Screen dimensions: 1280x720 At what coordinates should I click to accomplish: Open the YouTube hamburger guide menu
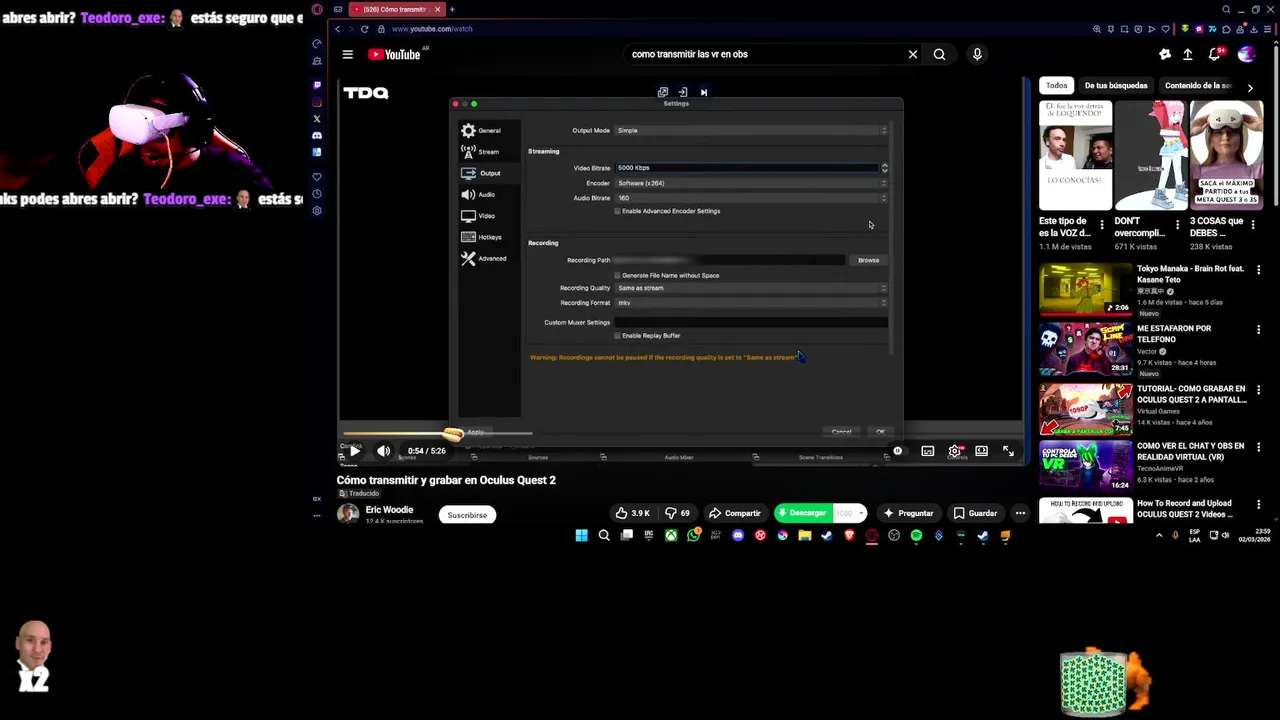[347, 54]
